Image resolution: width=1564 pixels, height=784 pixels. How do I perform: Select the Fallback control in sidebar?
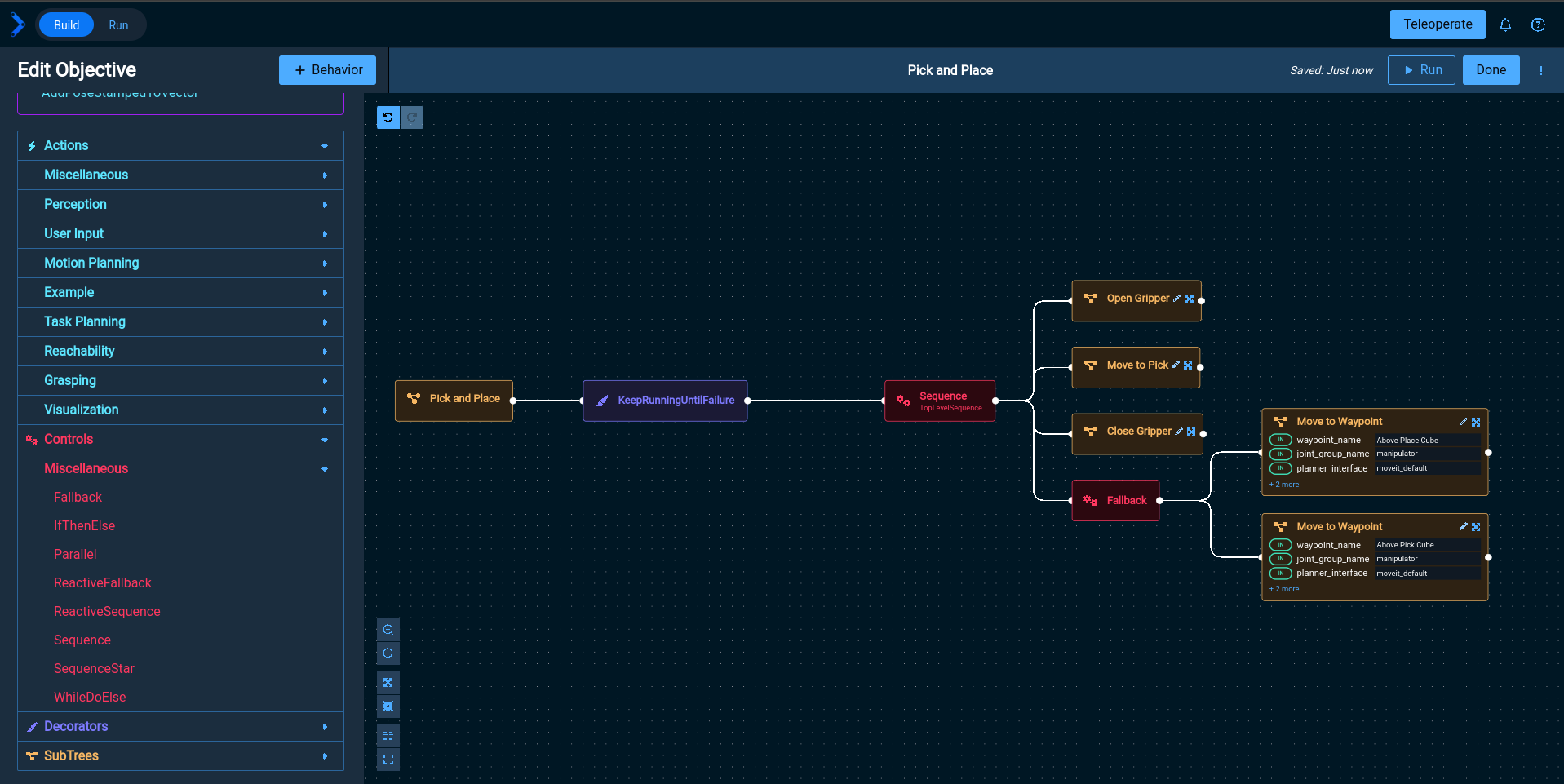(78, 498)
